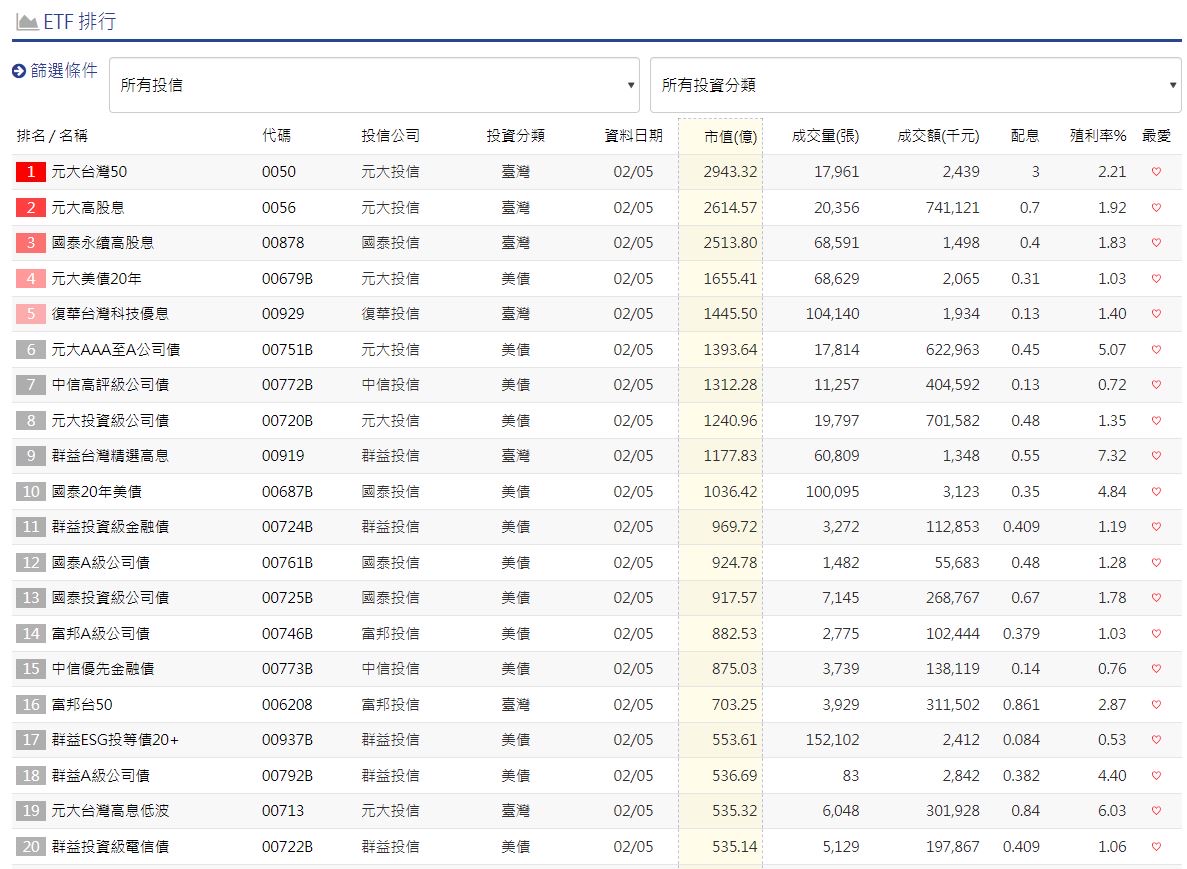Sort by 市值(億) column header
1187x869 pixels.
(729, 136)
